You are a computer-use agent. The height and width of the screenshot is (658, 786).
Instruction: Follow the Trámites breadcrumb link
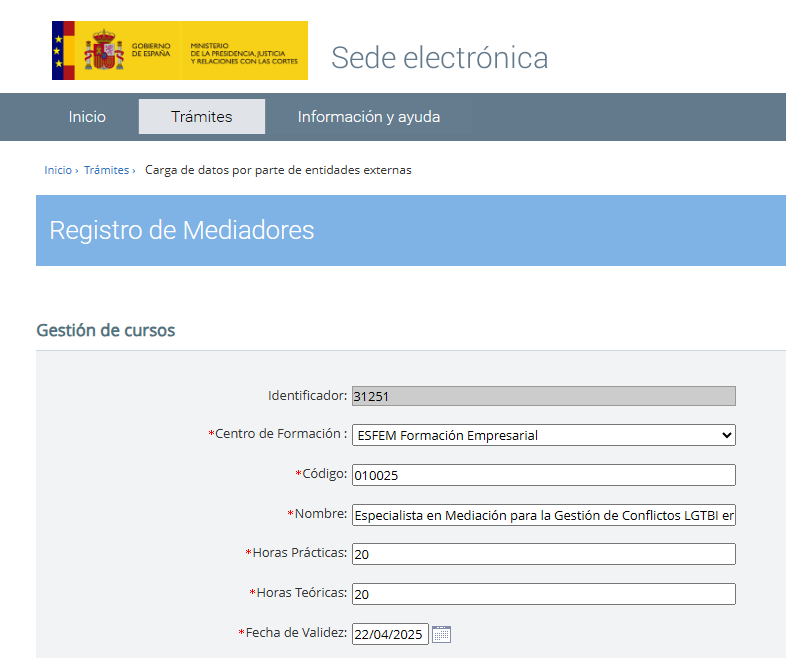point(106,170)
